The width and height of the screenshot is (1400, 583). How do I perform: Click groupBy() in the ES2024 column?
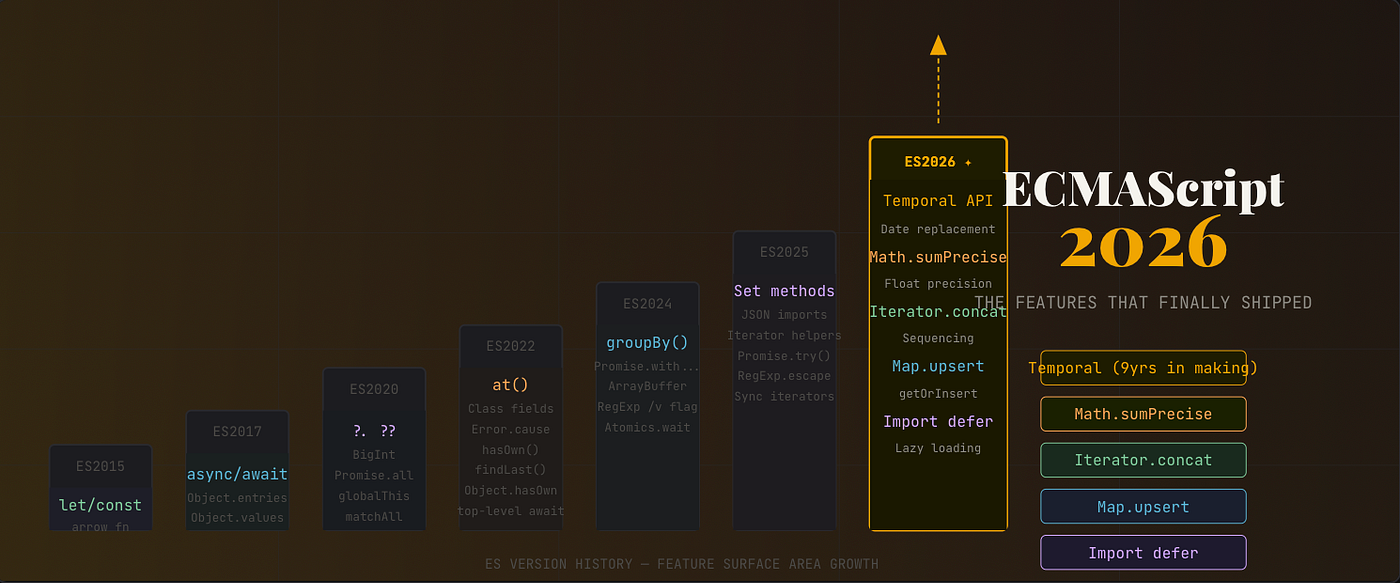(x=647, y=342)
